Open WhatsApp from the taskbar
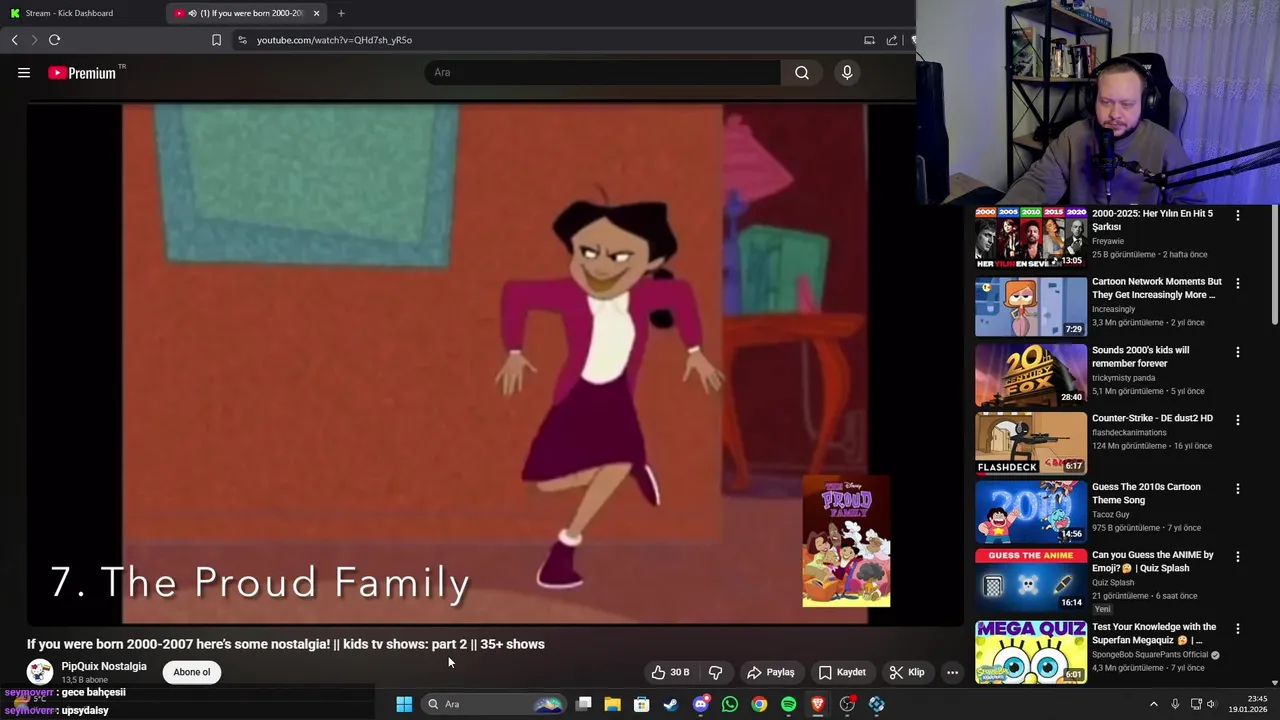The height and width of the screenshot is (720, 1280). point(730,704)
